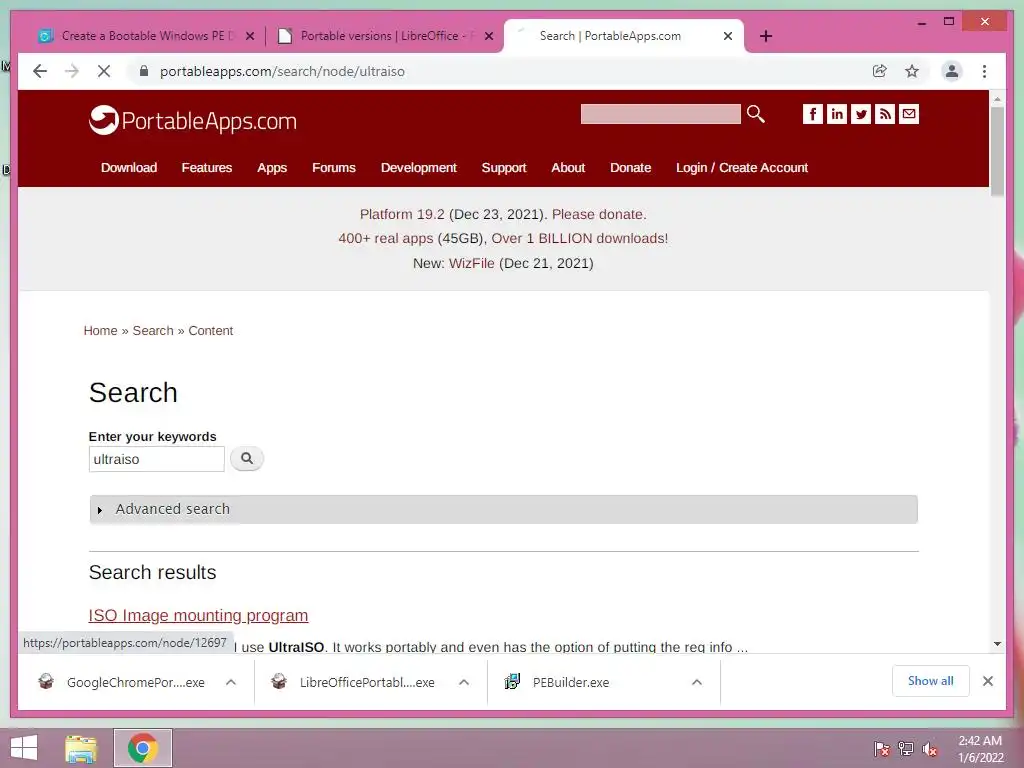Click the header magnifier search icon
Screen dimensions: 1024x768
pos(756,114)
